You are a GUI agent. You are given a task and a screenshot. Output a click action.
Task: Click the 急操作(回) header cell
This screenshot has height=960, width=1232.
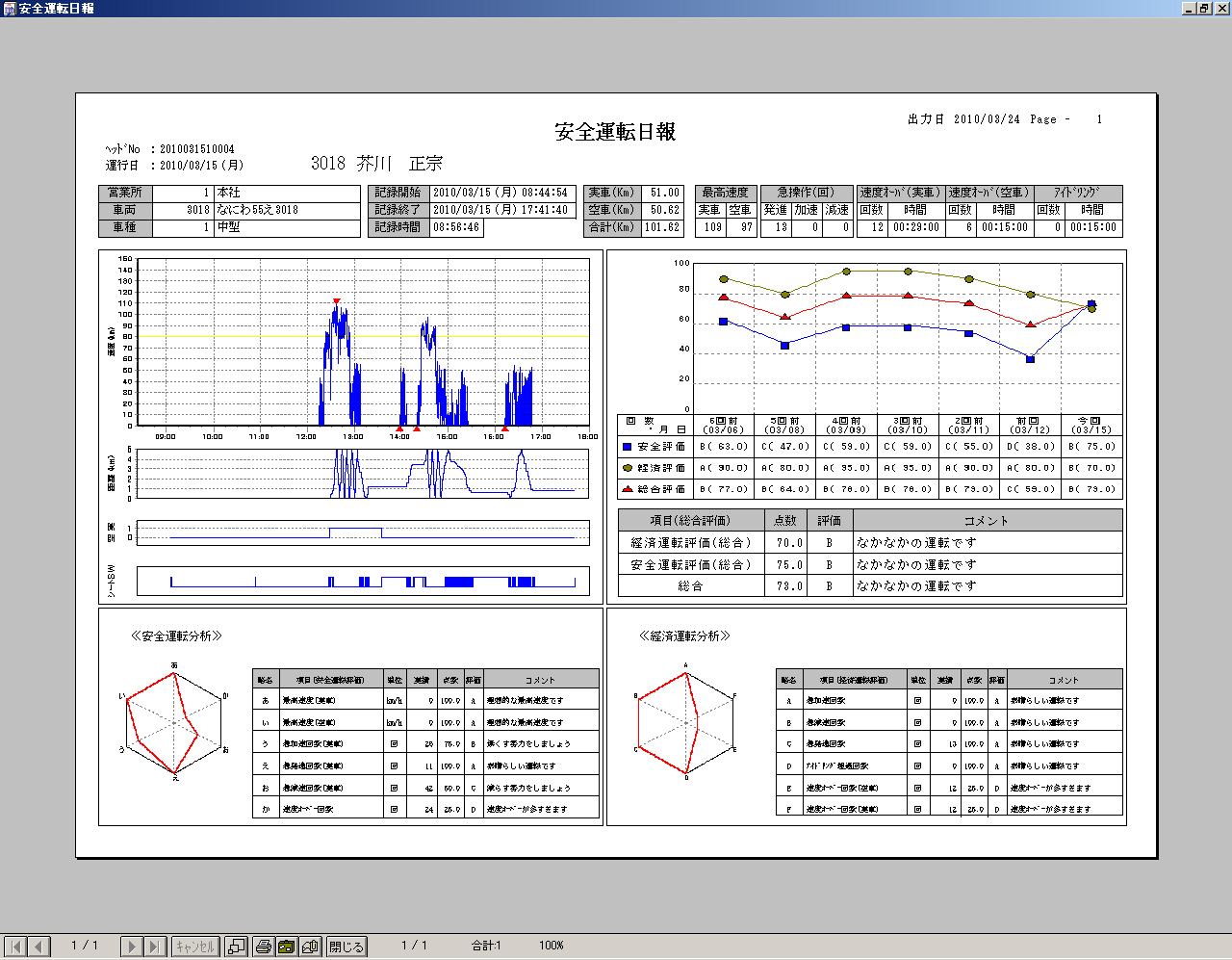[807, 193]
